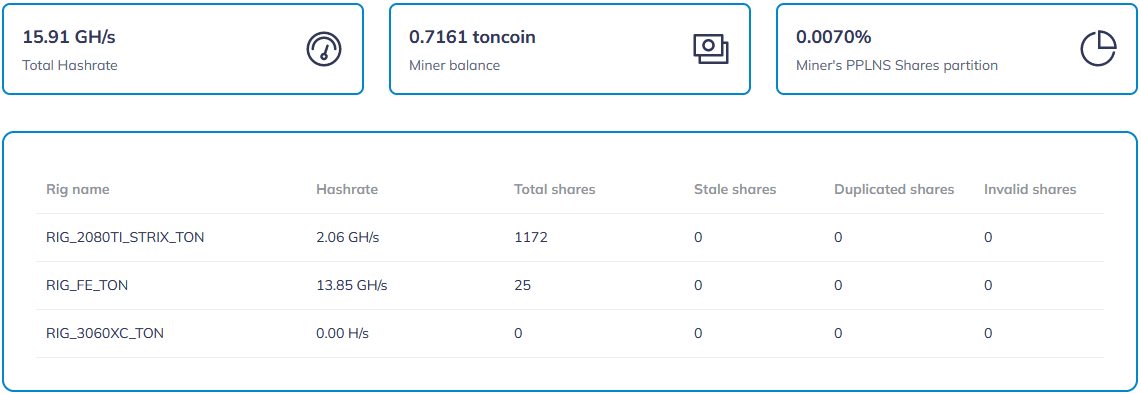This screenshot has height=394, width=1141.
Task: Click the banknotes miner balance icon
Action: (x=710, y=49)
